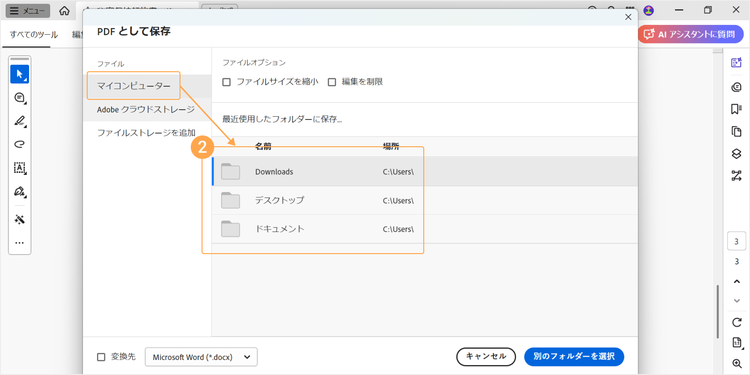Enable ファイルサイズを縮小 checkbox

(227, 82)
